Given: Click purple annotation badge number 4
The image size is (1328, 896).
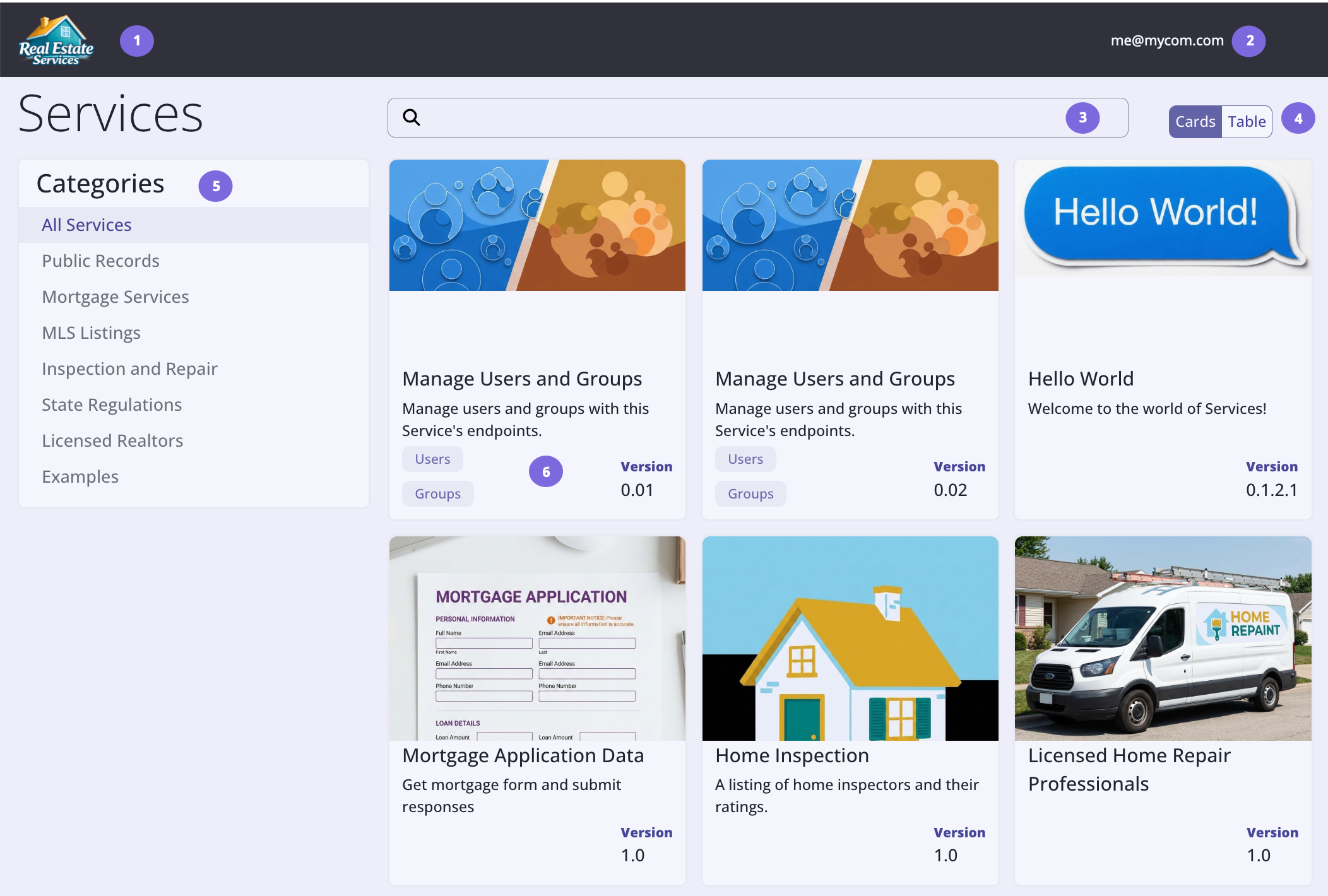Looking at the screenshot, I should tap(1298, 119).
